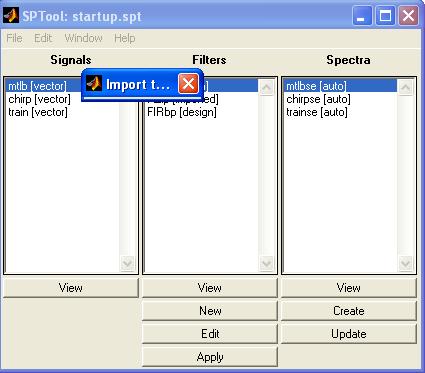The height and width of the screenshot is (373, 425).
Task: Select train [vector] in Signals list
Action: point(38,112)
